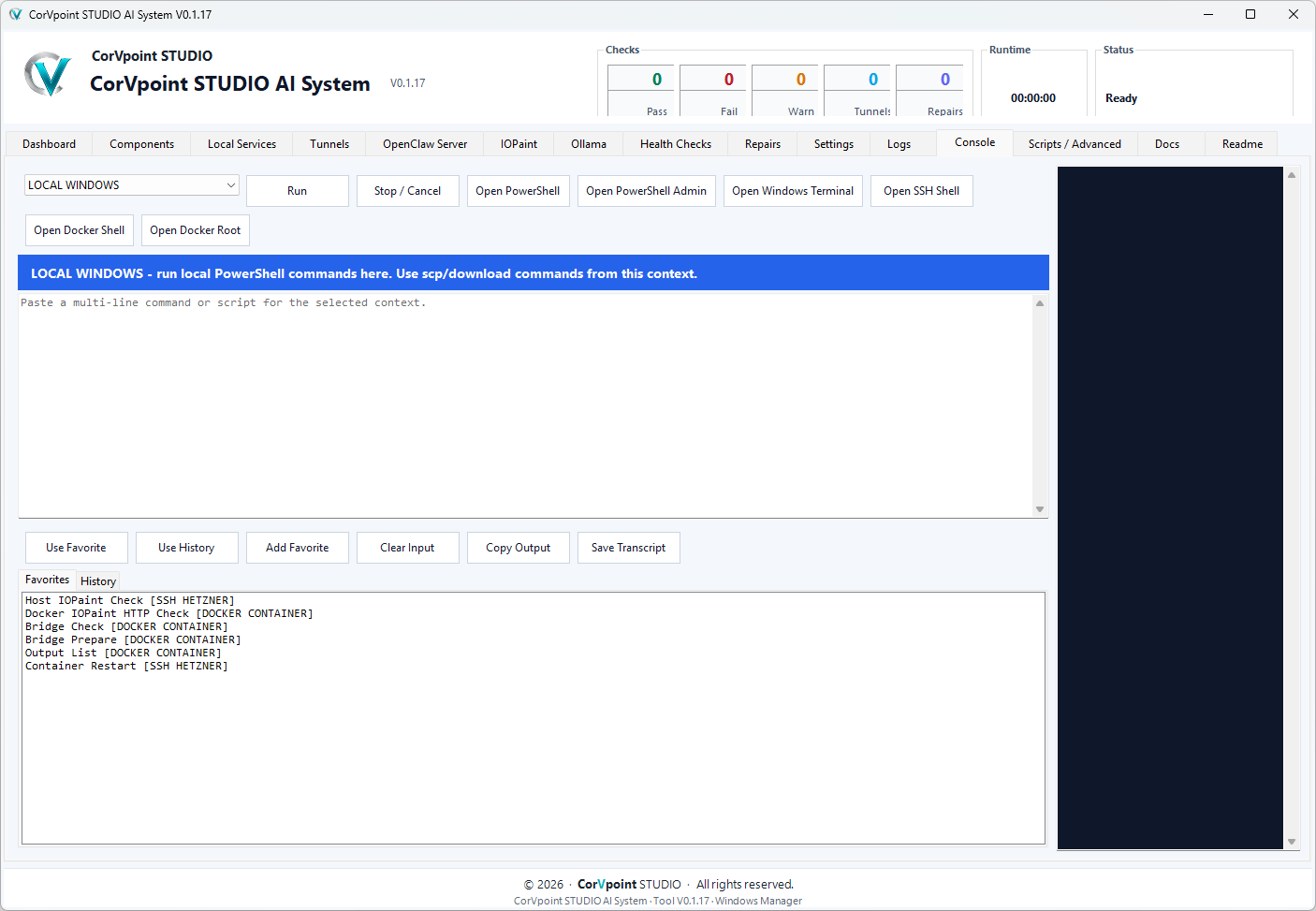Switch to the History sub-tab

tap(98, 581)
